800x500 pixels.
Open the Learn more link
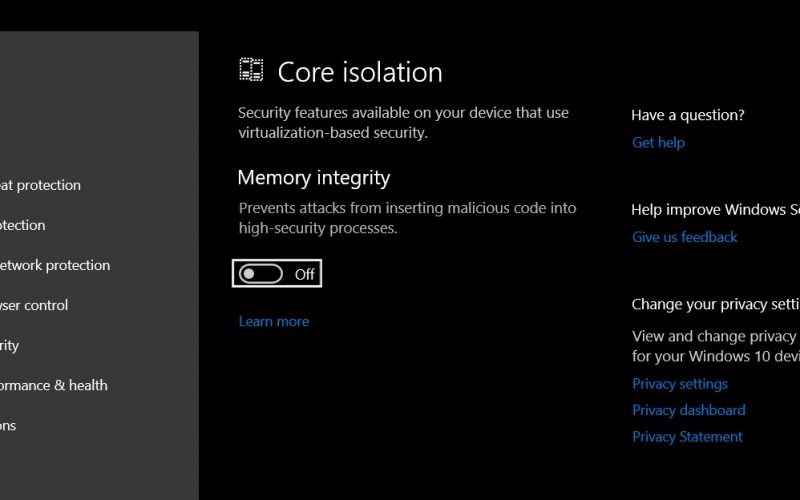tap(273, 321)
